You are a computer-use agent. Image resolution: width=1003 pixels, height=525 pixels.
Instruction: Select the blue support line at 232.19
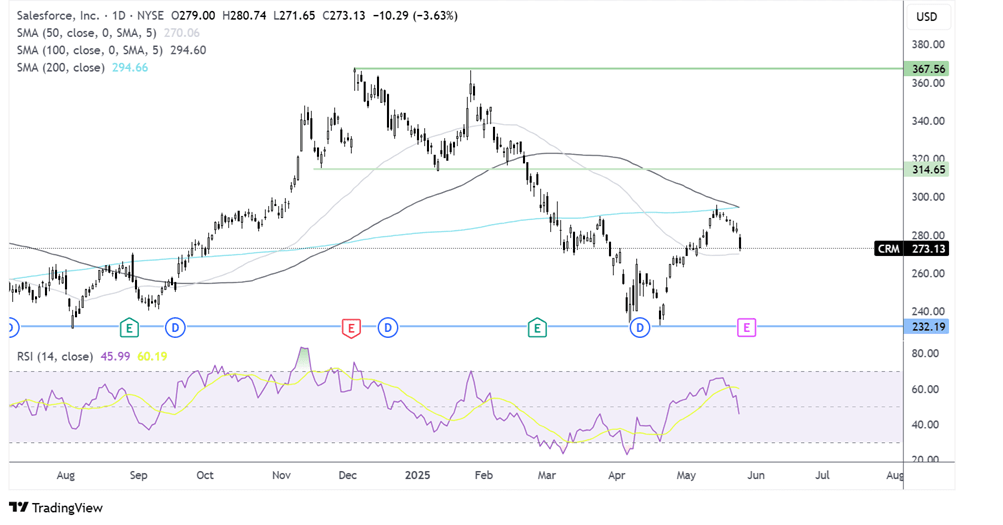tap(457, 327)
